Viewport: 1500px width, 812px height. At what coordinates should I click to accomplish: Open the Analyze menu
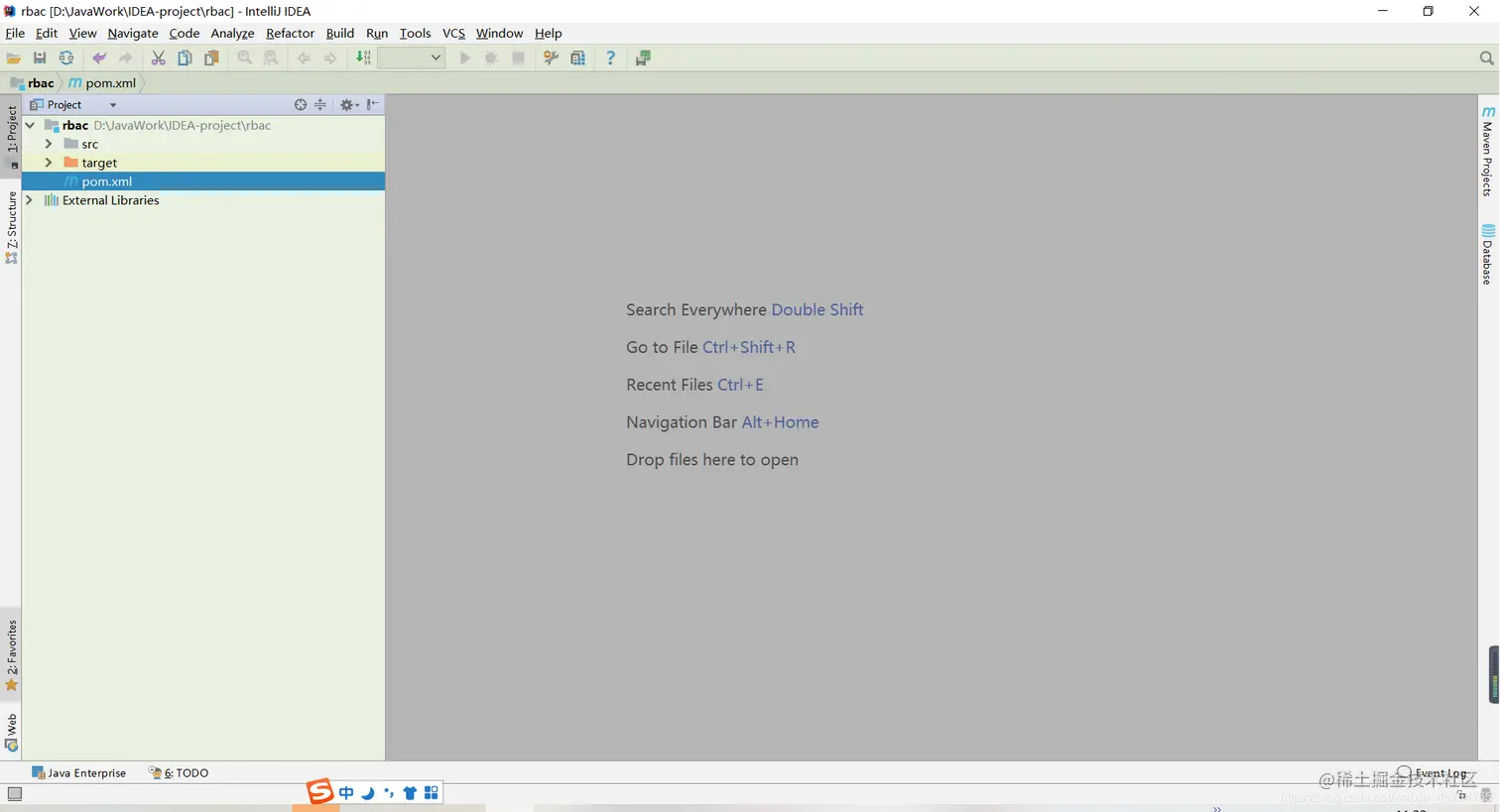tap(232, 33)
